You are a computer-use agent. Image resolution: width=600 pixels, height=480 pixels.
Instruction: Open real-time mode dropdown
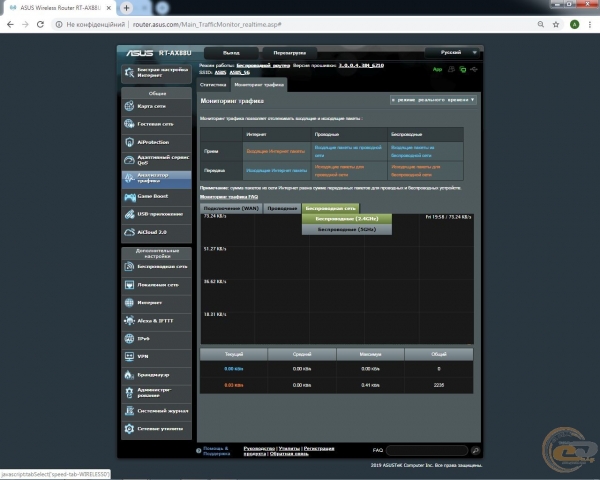(x=433, y=100)
